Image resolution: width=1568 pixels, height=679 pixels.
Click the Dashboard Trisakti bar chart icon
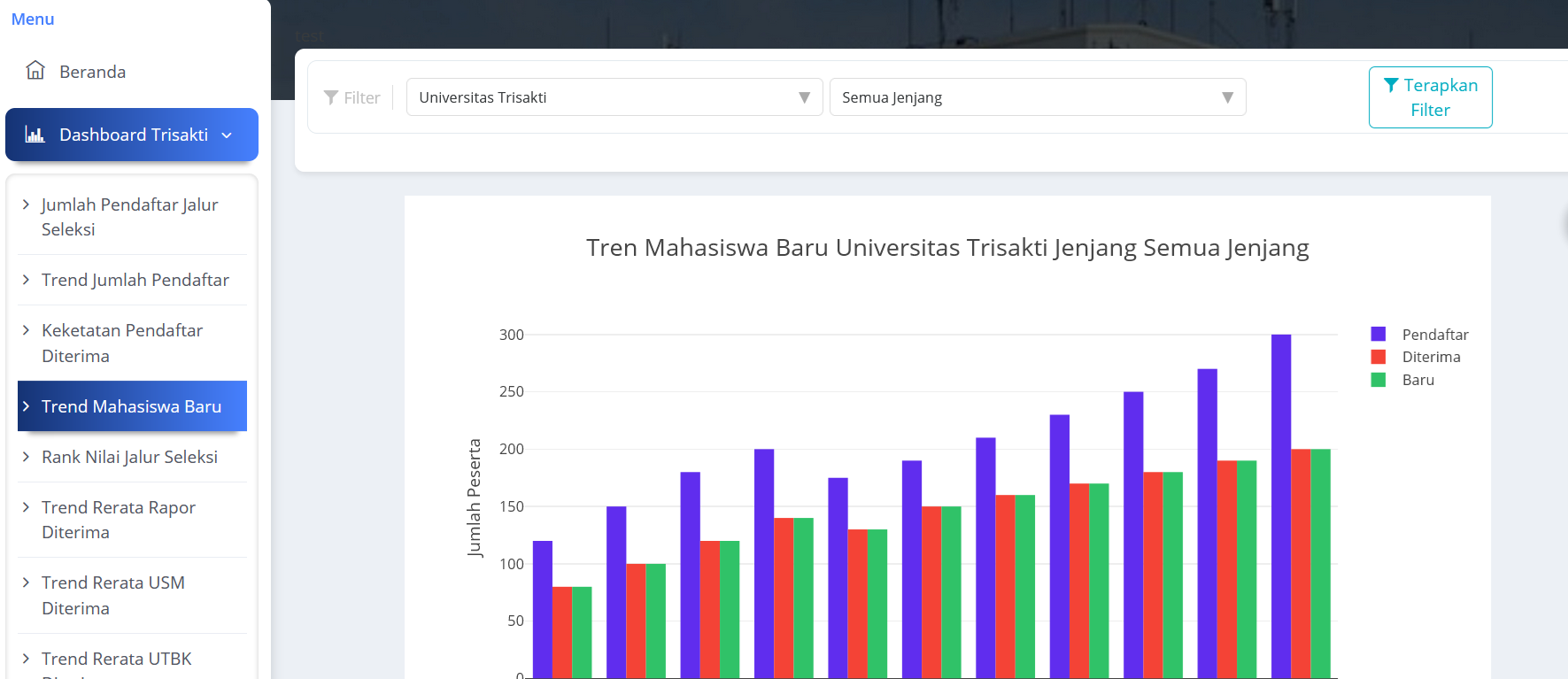point(35,135)
